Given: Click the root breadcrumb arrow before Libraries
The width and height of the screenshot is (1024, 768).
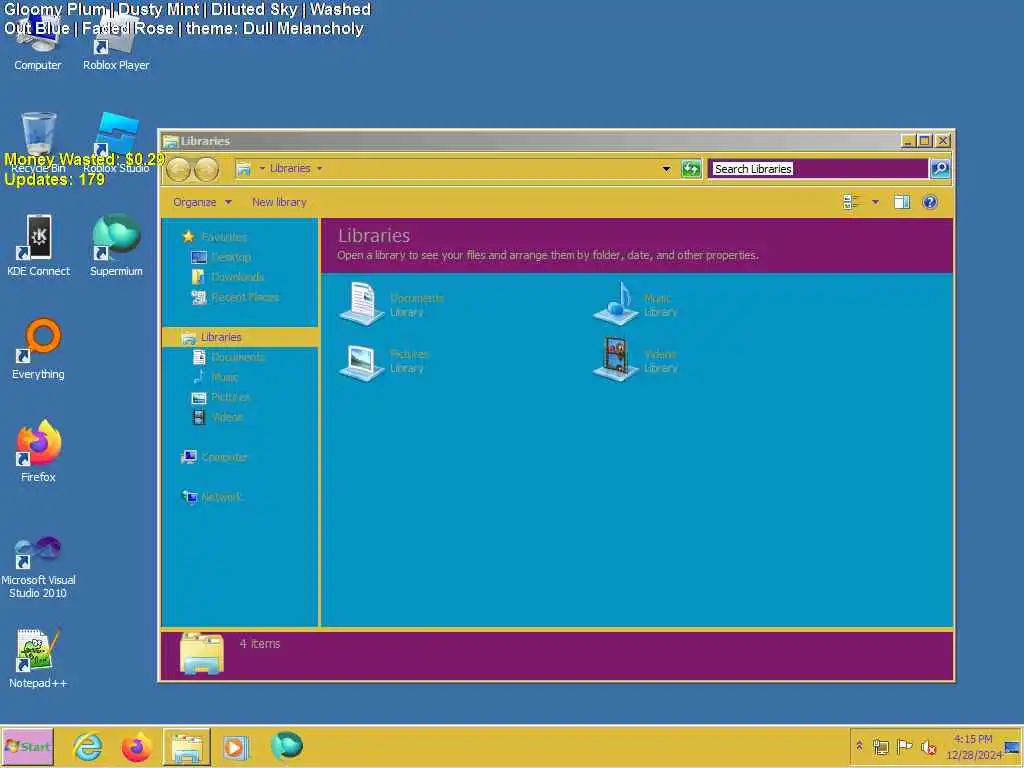Looking at the screenshot, I should [262, 168].
